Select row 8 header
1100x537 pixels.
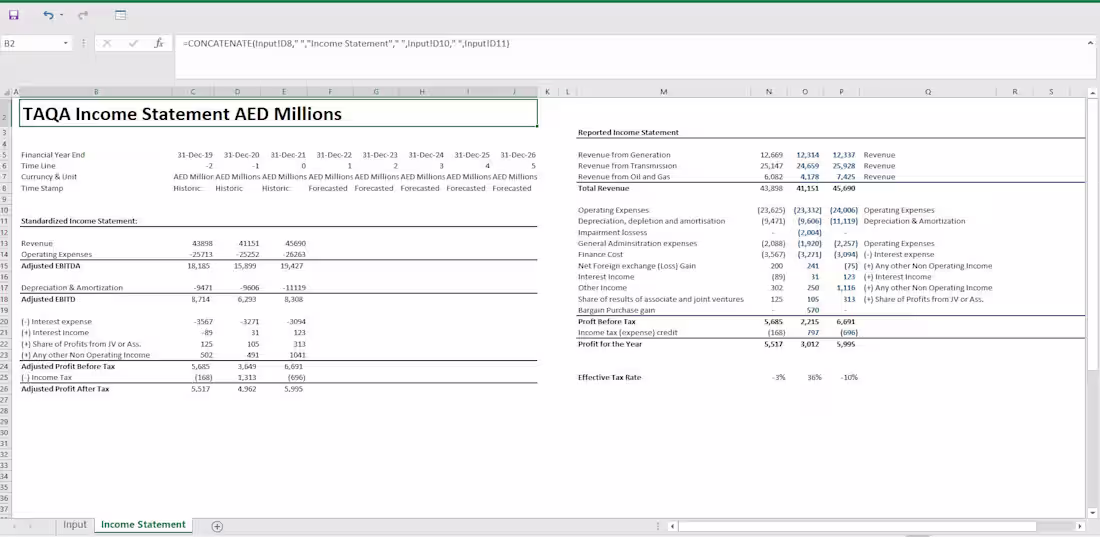[4, 188]
